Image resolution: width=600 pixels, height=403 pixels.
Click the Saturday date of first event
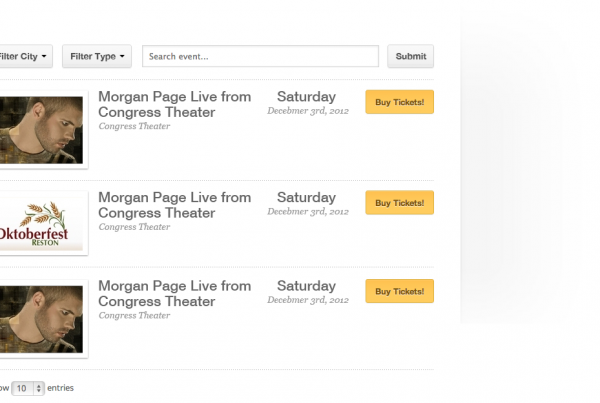tap(307, 97)
